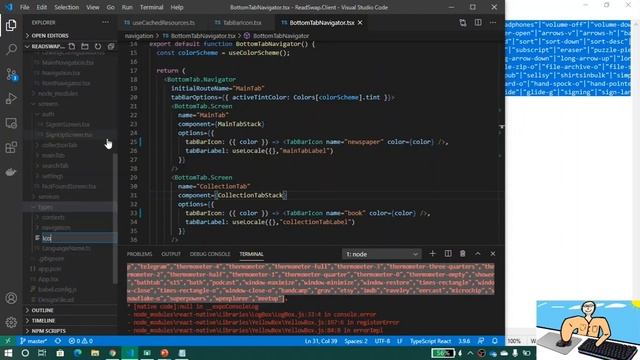Click the Explorer vertical scrollbar
Image resolution: width=640 pixels, height=360 pixels.
[x=115, y=218]
